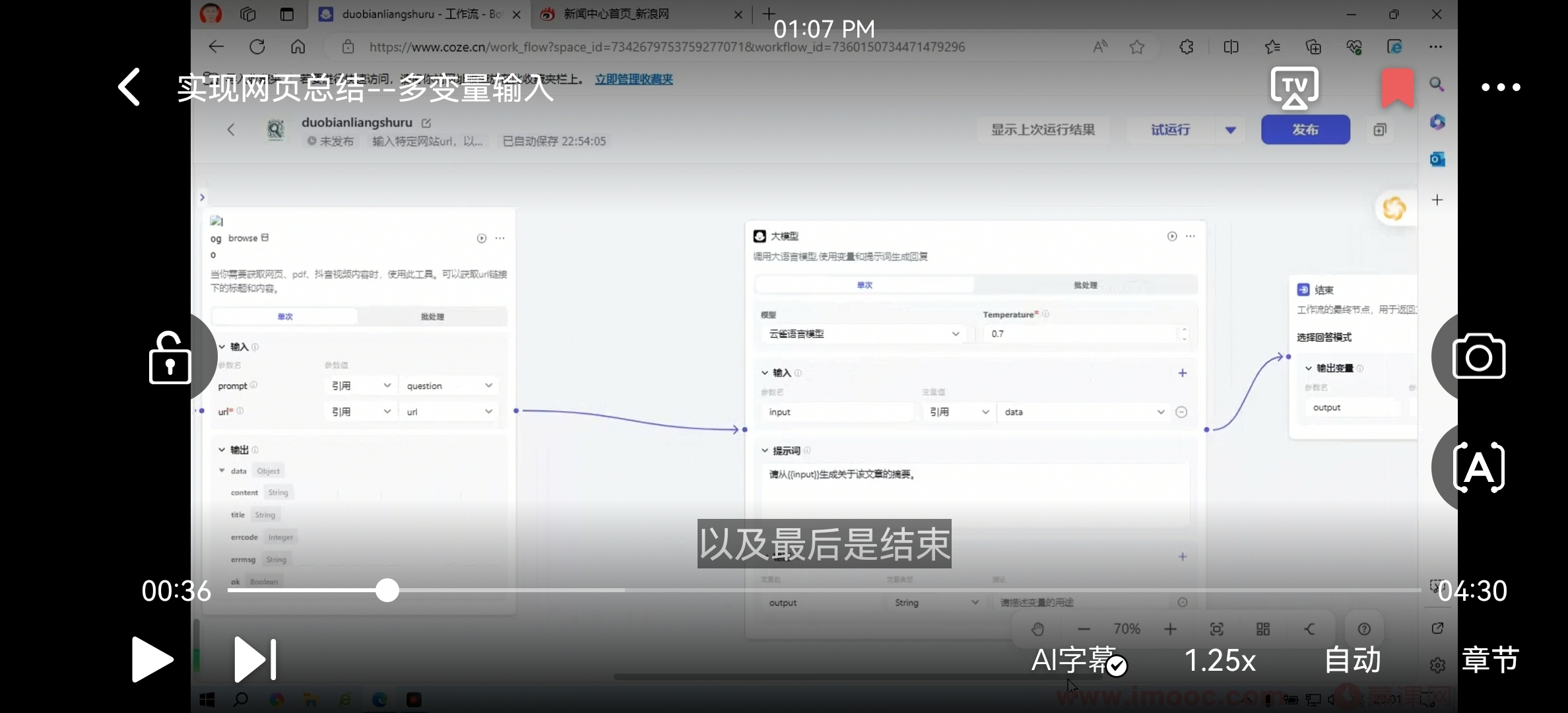Tap the TV cast icon

click(1294, 87)
